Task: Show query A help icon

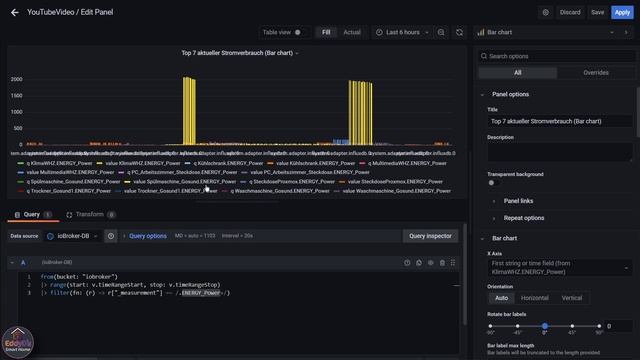Action: click(407, 263)
